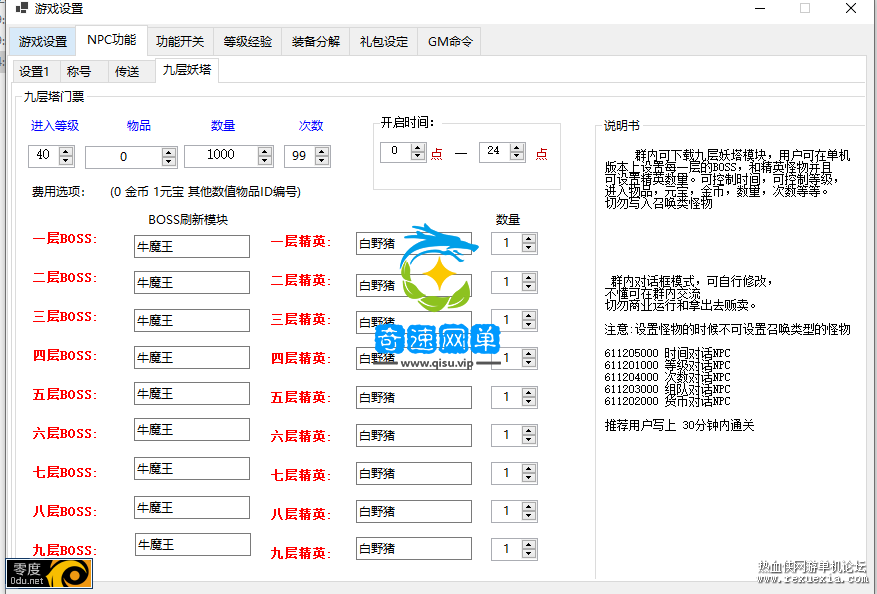
Task: Click the app icon in the title bar
Action: [x=21, y=9]
